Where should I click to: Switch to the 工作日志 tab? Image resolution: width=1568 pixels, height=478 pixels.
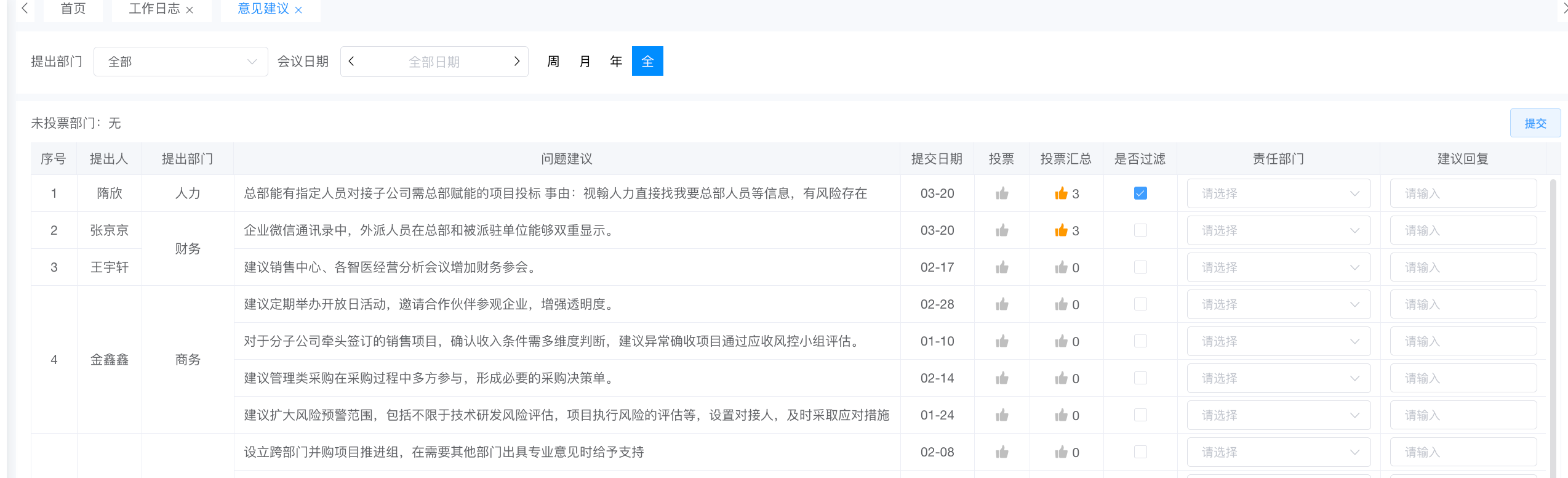click(154, 9)
